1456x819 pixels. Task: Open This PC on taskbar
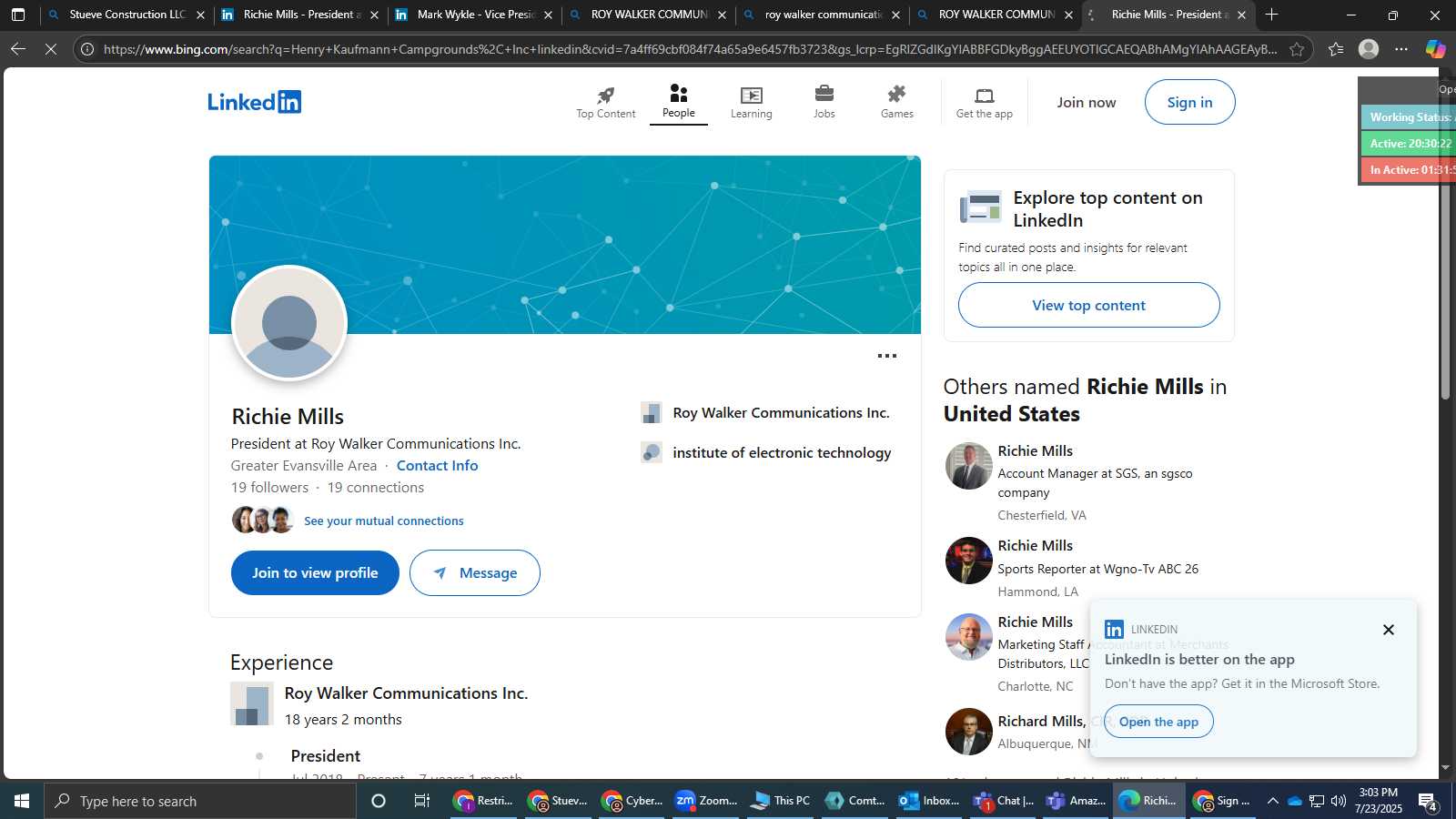coord(780,801)
